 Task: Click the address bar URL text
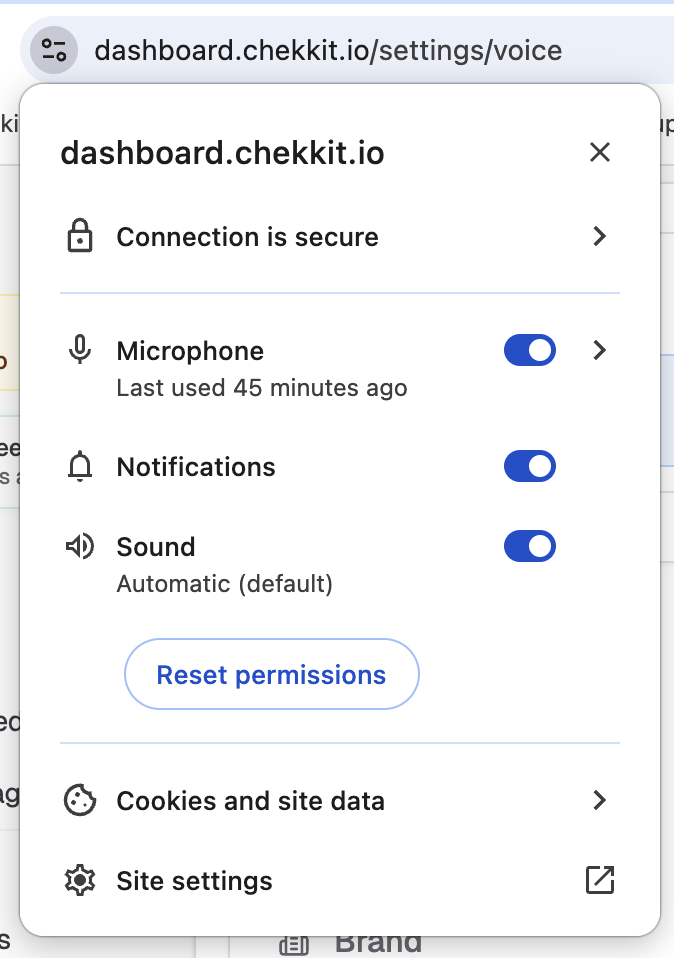point(328,50)
